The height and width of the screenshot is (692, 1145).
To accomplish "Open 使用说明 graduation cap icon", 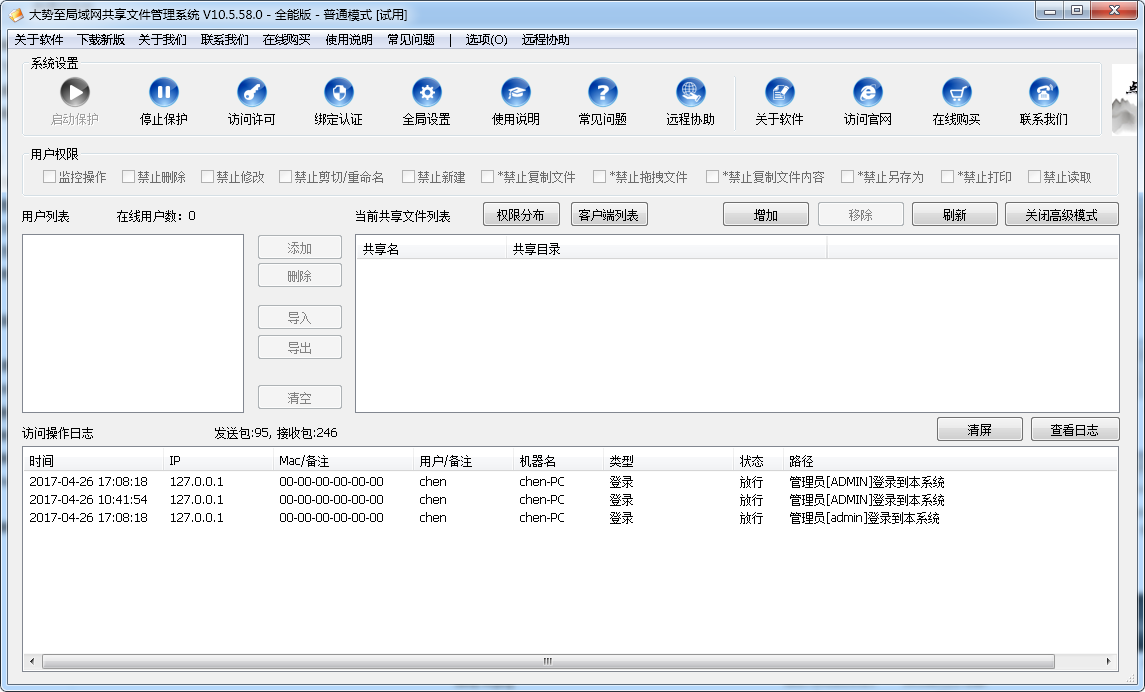I will coord(516,93).
